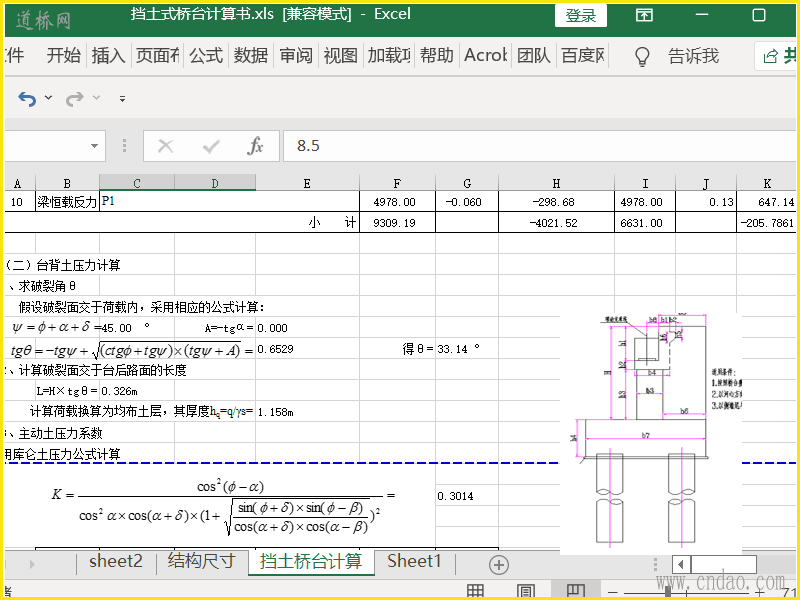Select column H header
The image size is (800, 600).
pos(556,183)
